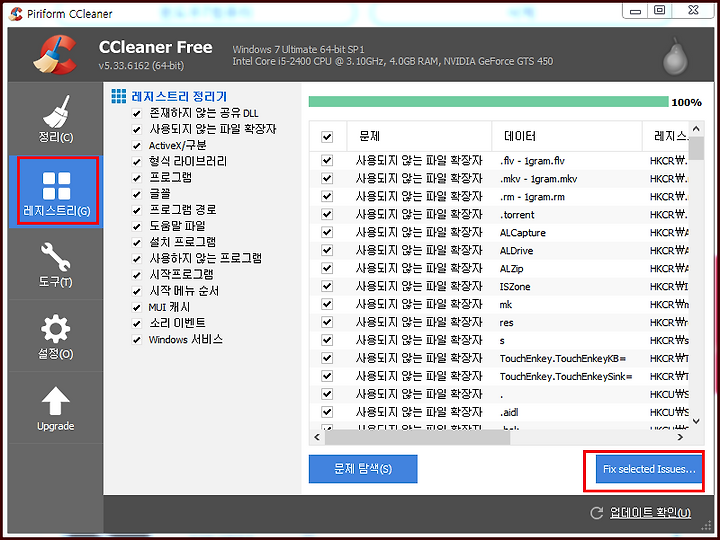Screen dimensions: 720x540
Task: Select the ALCapture data entry
Action: click(523, 232)
